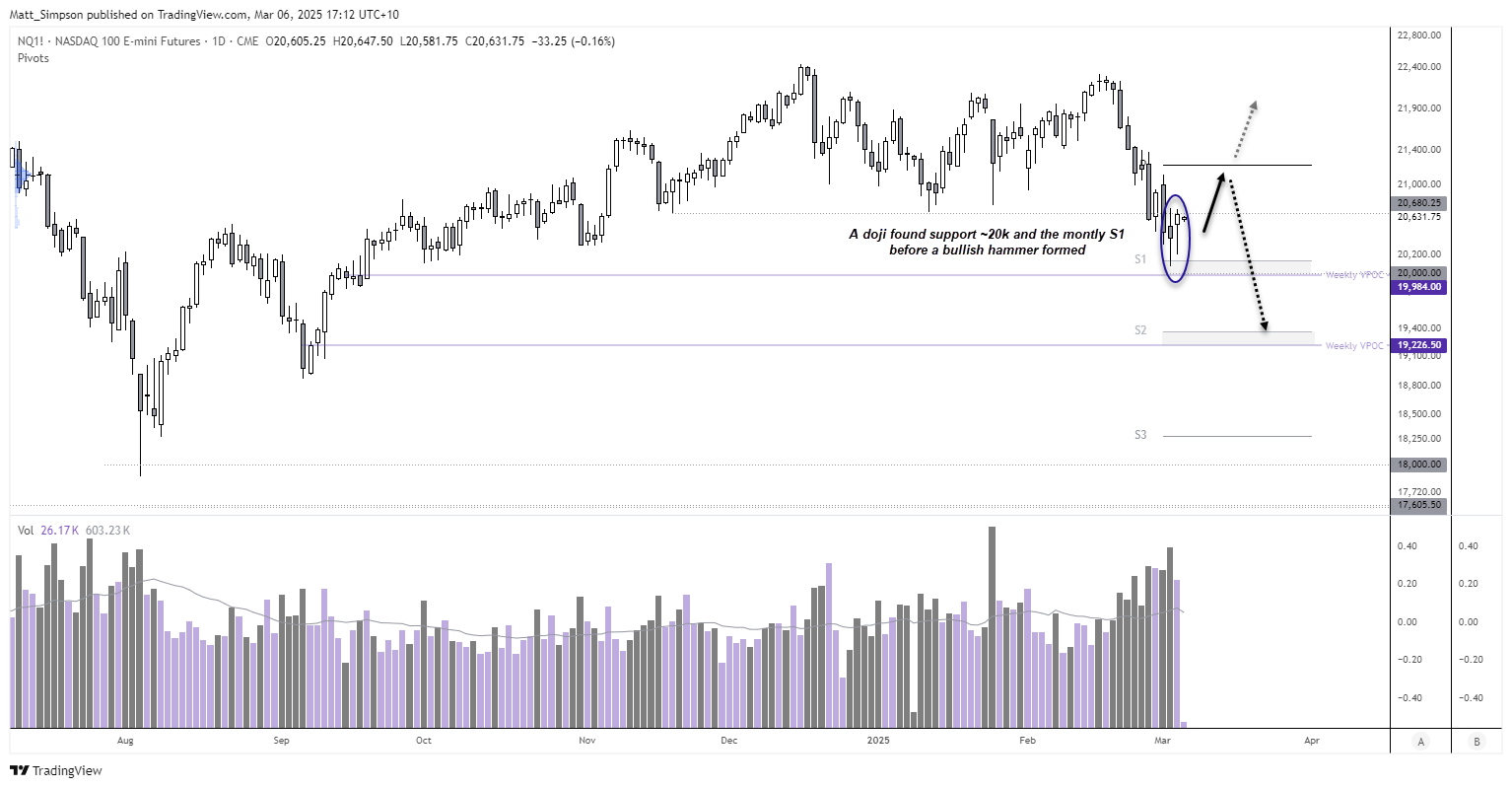Click the 19,226.50 purple price label
Screen dimensions: 1512x788
point(1419,346)
